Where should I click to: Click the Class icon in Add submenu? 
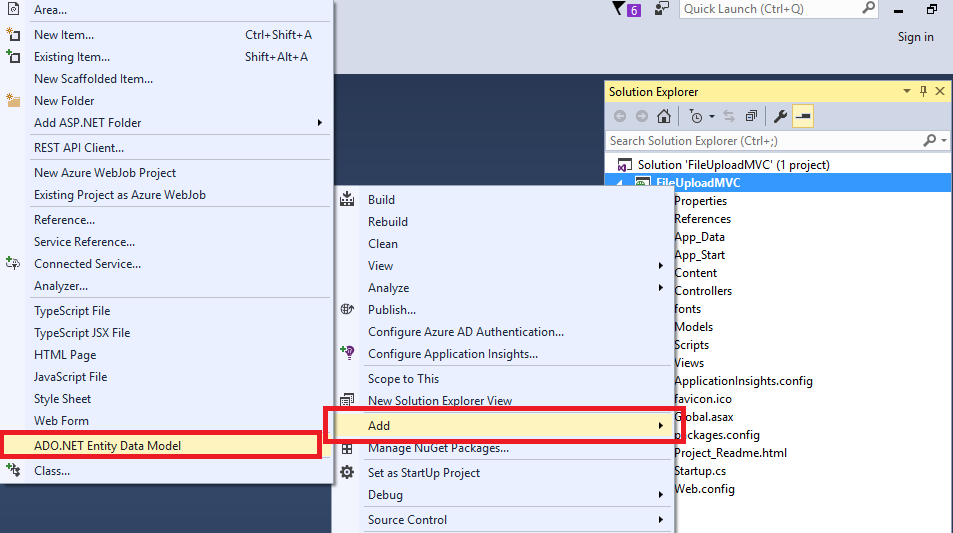tap(13, 470)
